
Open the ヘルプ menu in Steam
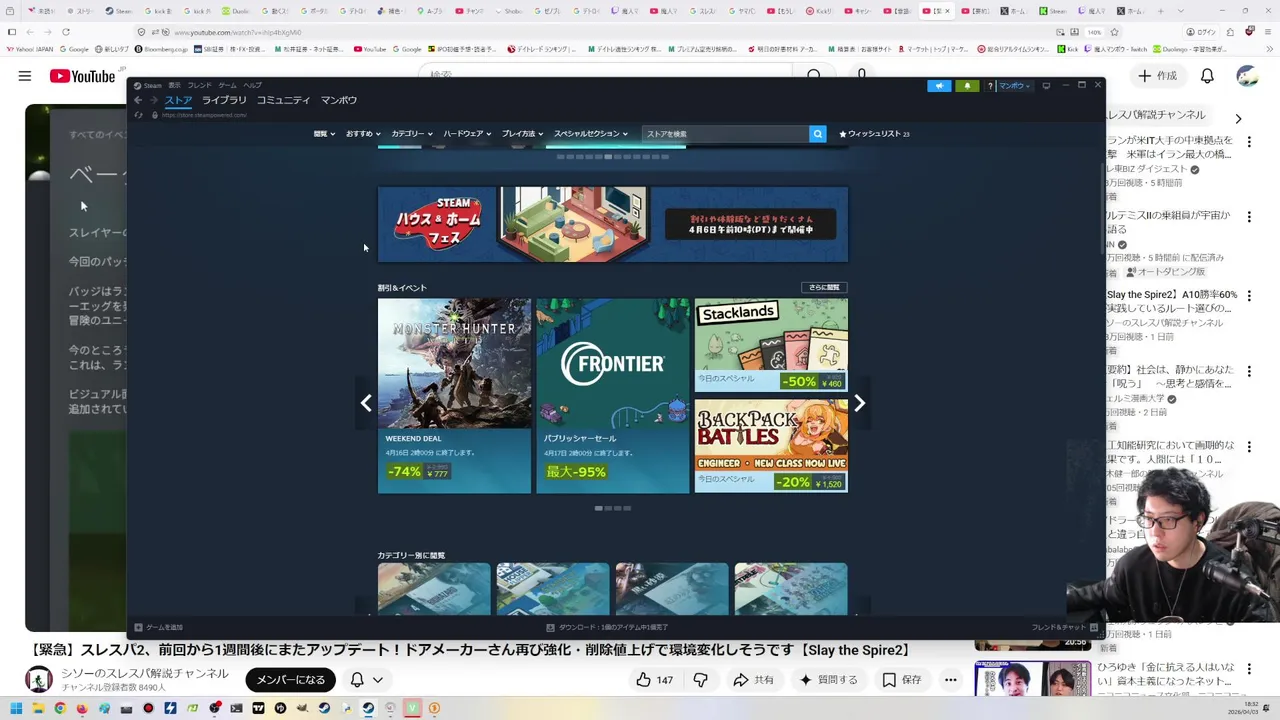pos(252,86)
